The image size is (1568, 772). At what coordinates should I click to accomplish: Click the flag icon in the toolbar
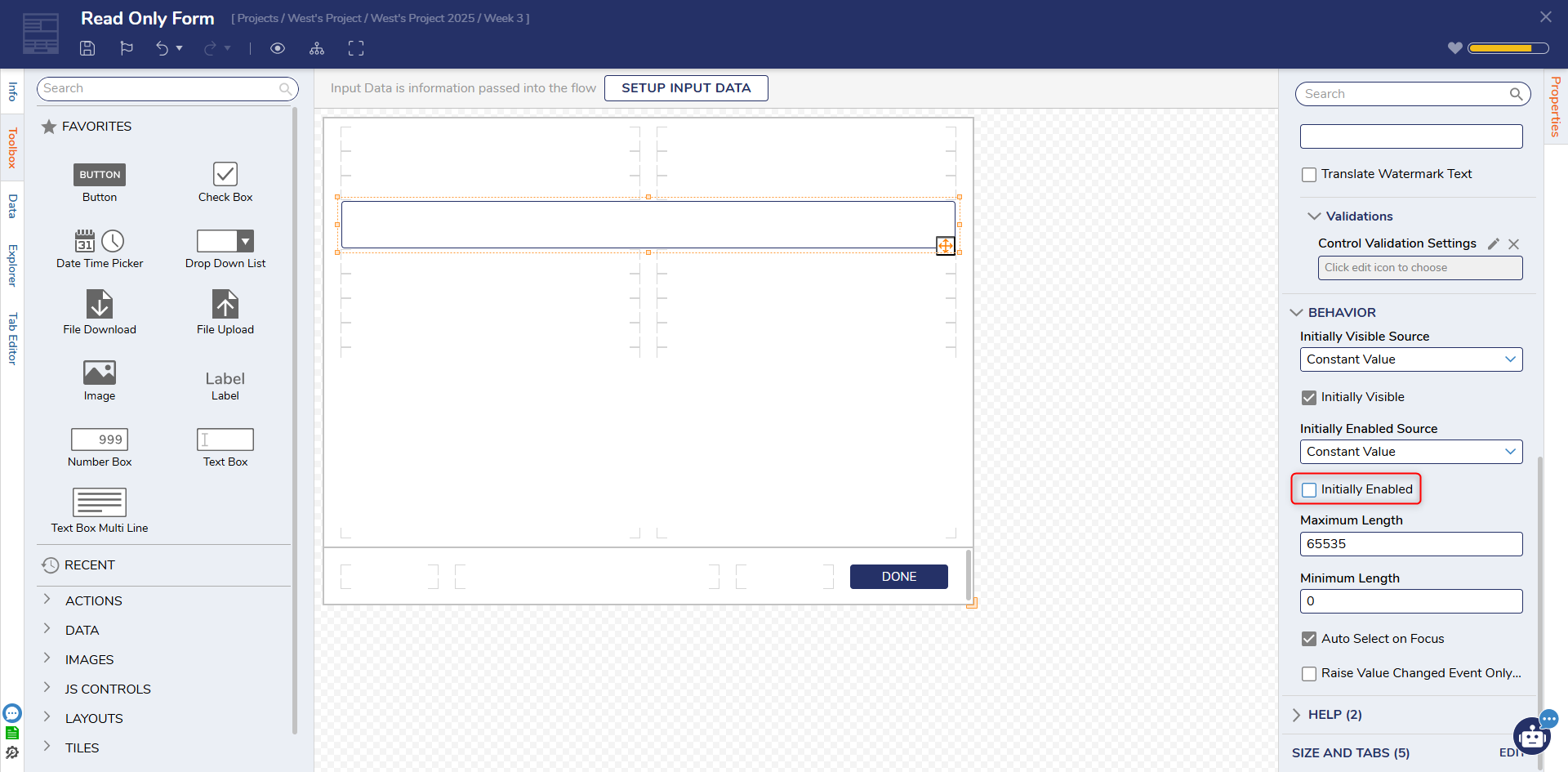[127, 48]
